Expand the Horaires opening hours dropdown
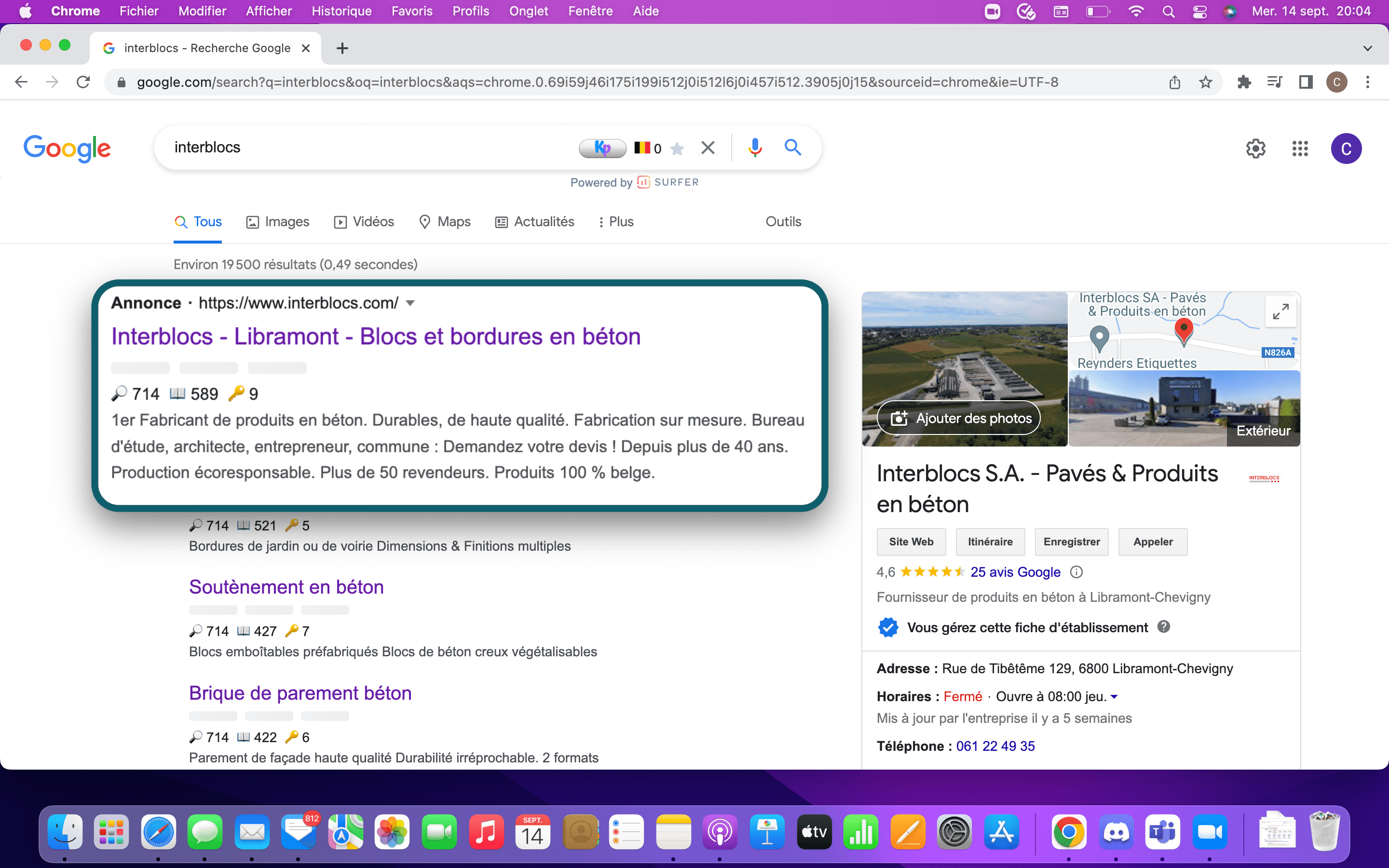The width and height of the screenshot is (1389, 868). (x=1114, y=696)
